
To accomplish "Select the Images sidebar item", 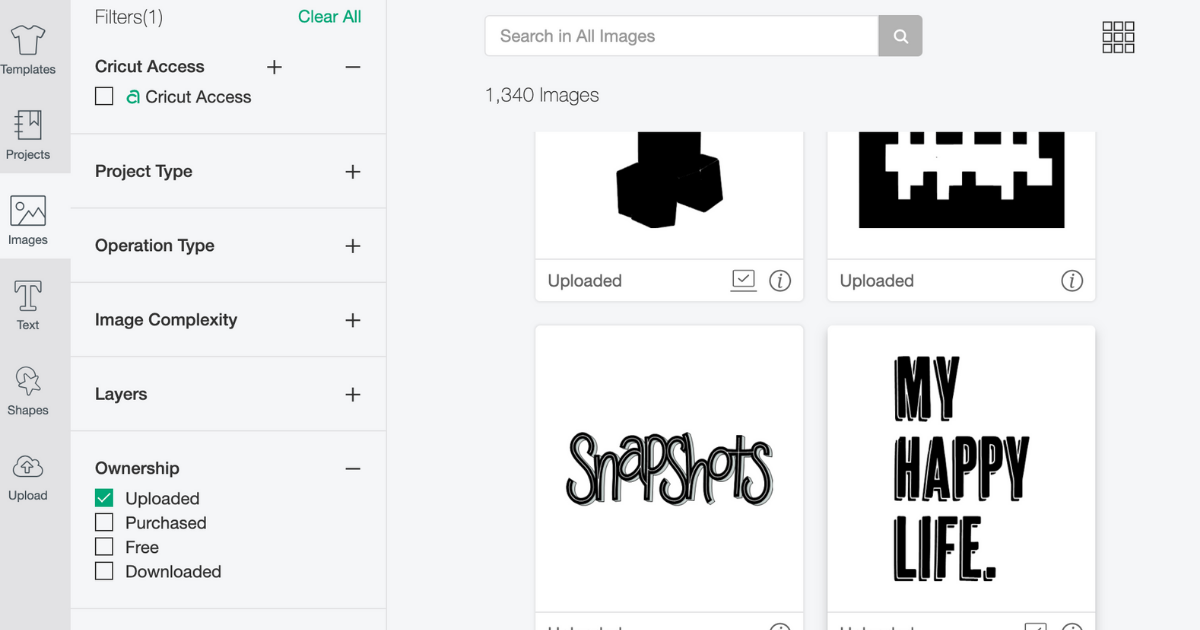I will pos(28,220).
